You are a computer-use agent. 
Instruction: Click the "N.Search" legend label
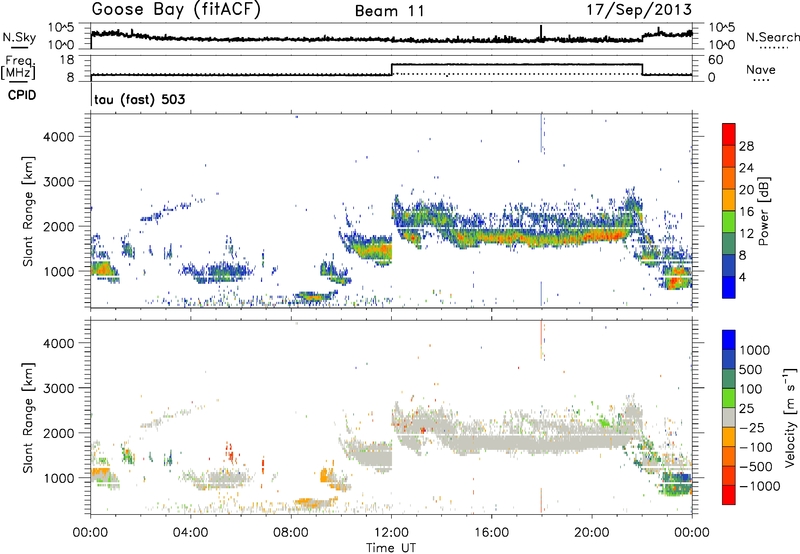point(772,37)
